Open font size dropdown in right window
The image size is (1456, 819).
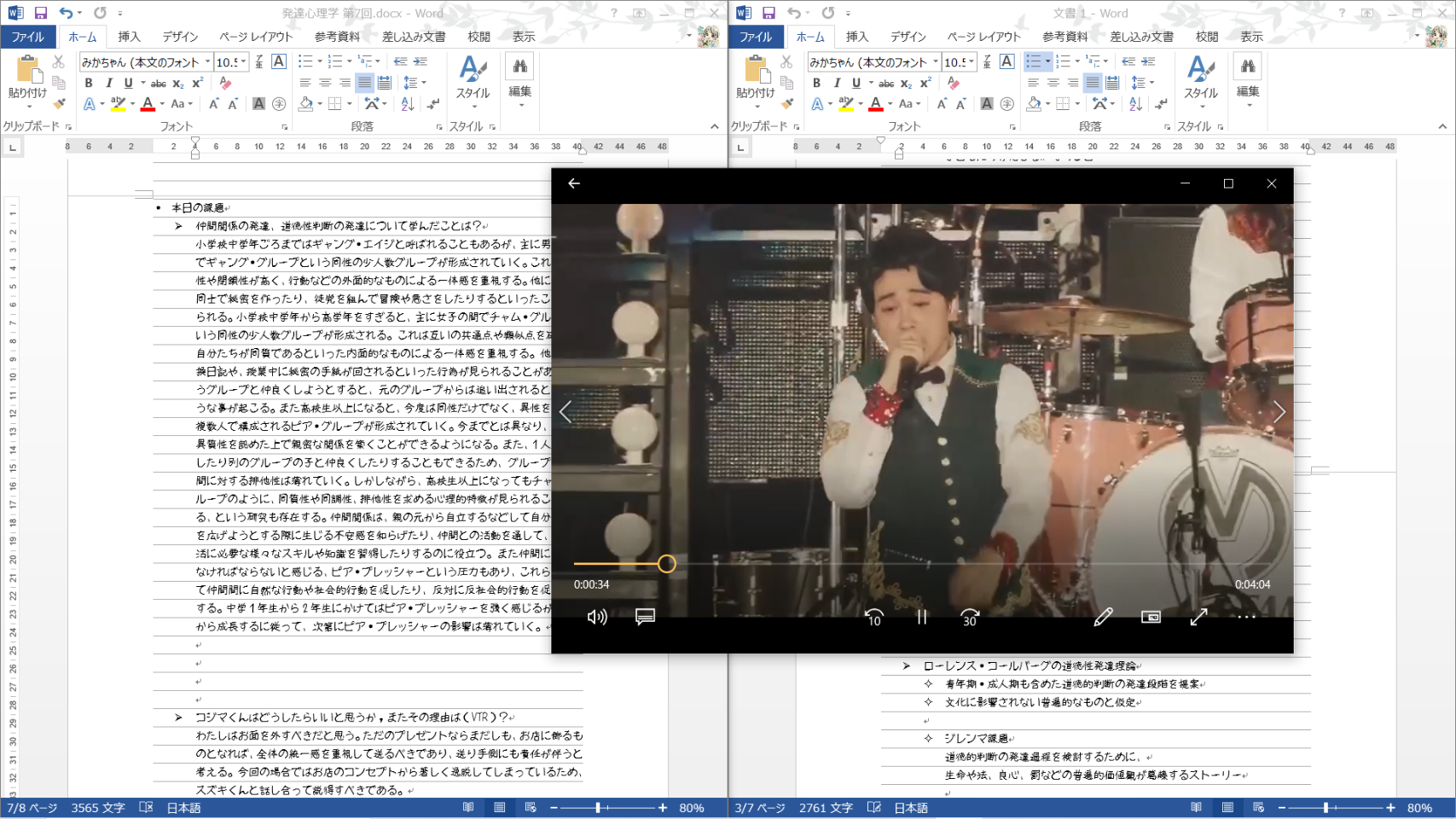[972, 62]
